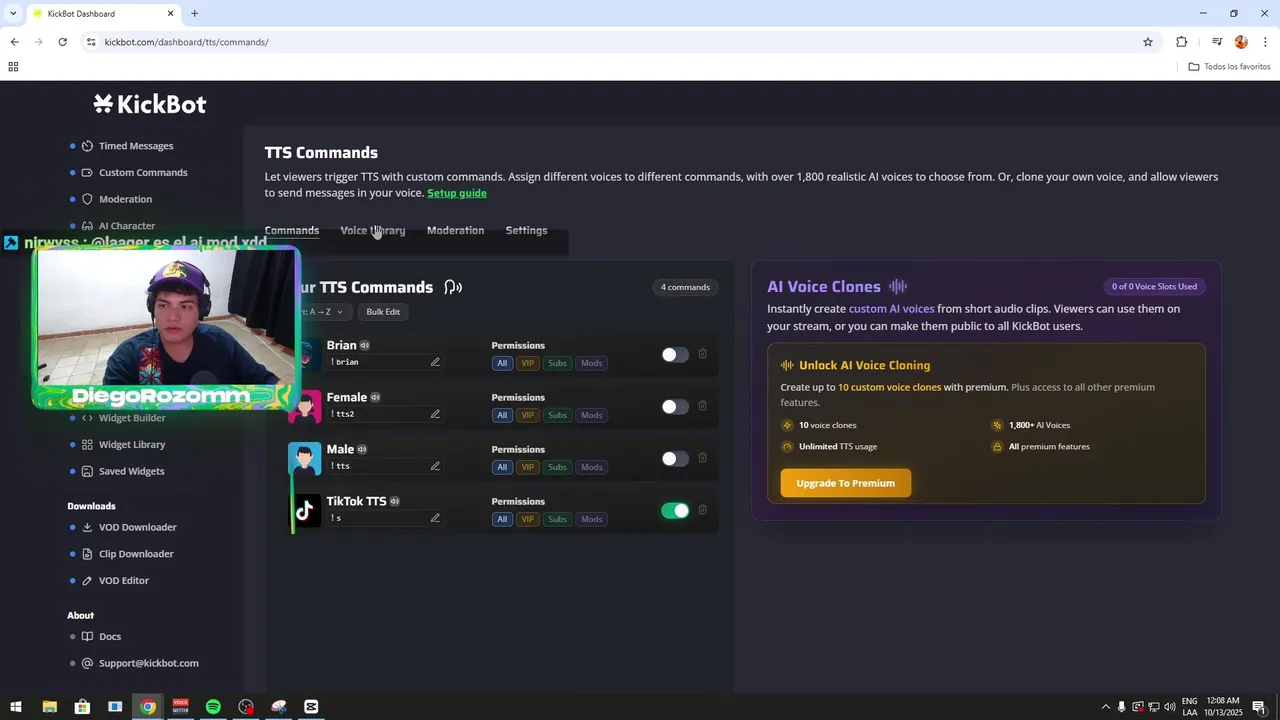Switch to the Voice Library tab

click(x=373, y=230)
